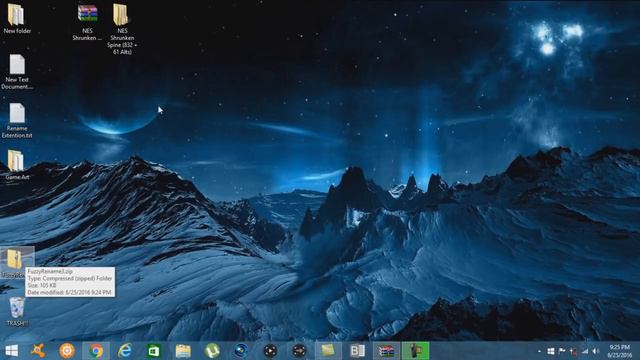Screen dimensions: 640x360
Task: Select the NES Shrunken Spine (832 + 61 Alts) folder
Action: point(122,29)
